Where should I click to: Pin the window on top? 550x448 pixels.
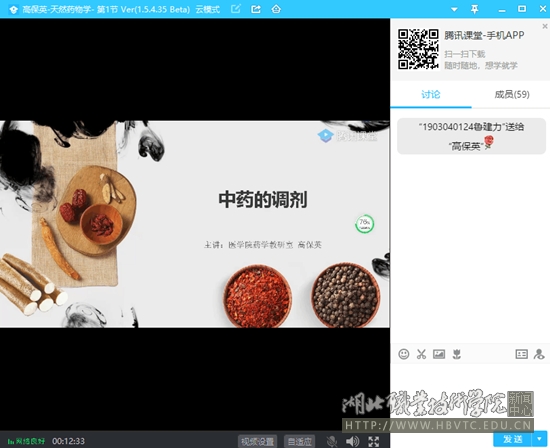click(x=474, y=9)
